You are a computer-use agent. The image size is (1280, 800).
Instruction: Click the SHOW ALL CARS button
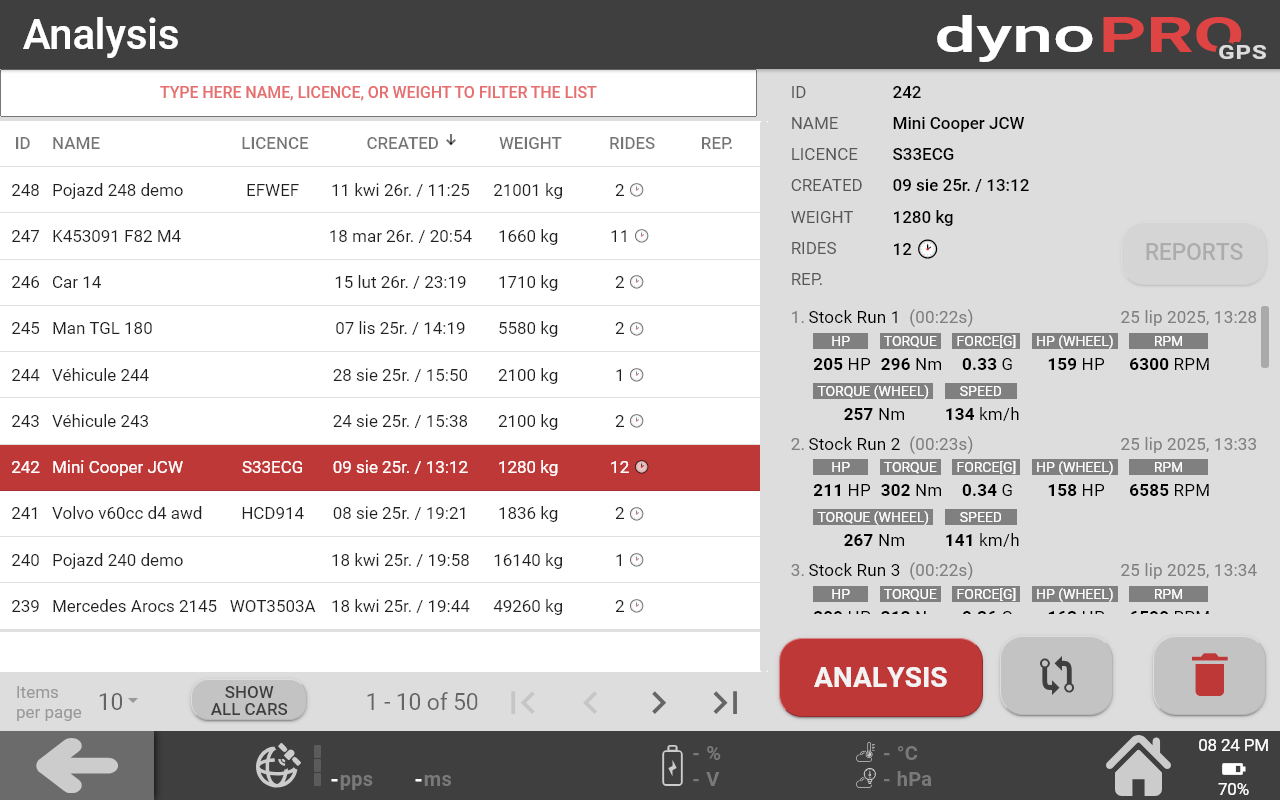tap(249, 700)
